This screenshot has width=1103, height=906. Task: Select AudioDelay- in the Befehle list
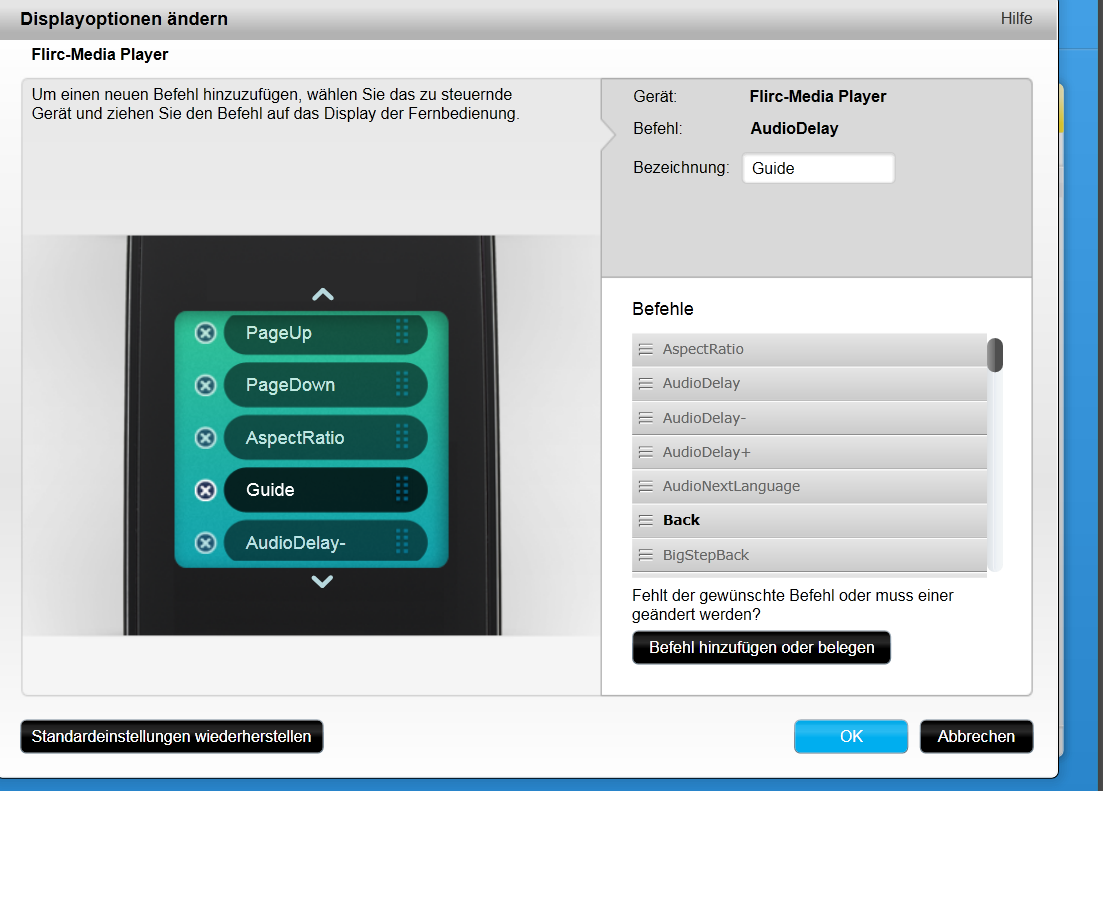pos(809,418)
